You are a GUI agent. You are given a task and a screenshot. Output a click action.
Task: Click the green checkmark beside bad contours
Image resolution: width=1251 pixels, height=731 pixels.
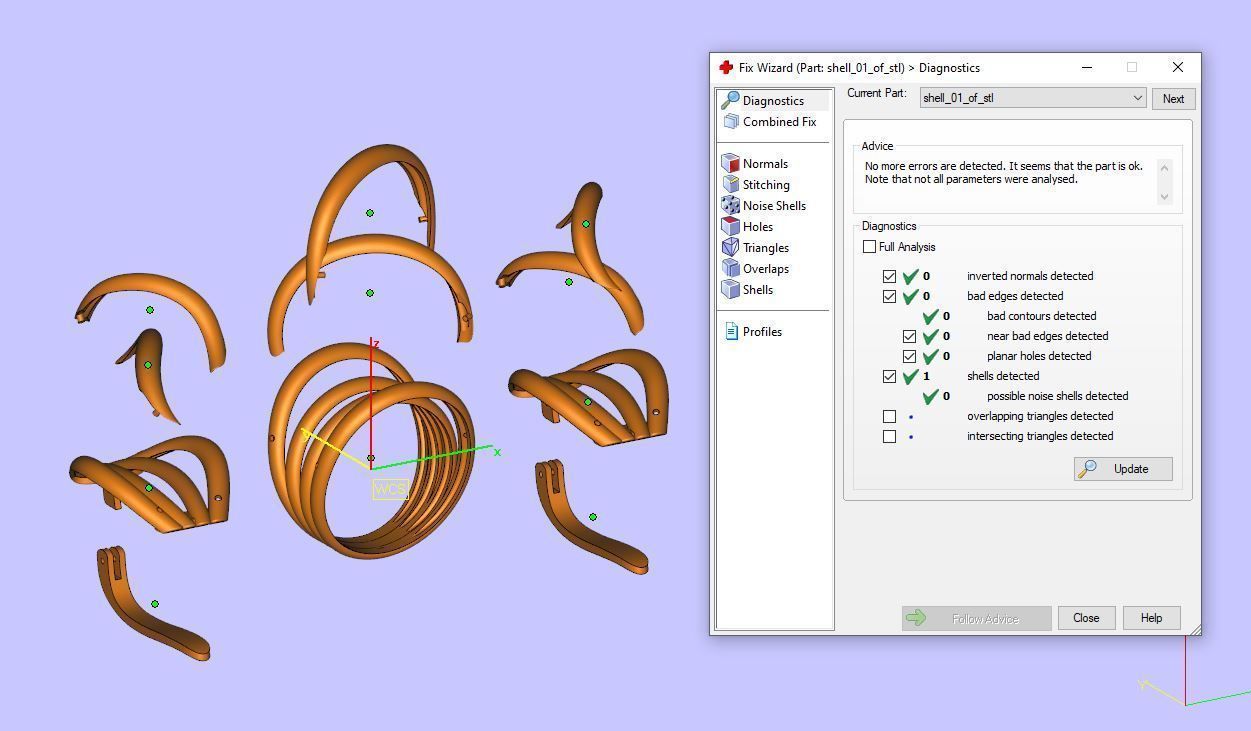pyautogui.click(x=930, y=316)
